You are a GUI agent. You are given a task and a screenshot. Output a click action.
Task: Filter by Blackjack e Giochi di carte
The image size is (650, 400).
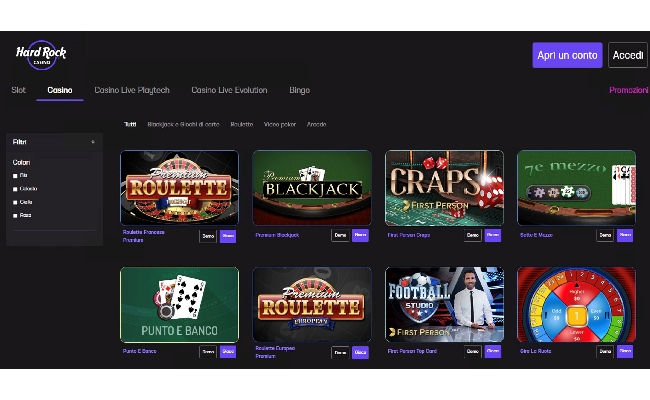[183, 124]
